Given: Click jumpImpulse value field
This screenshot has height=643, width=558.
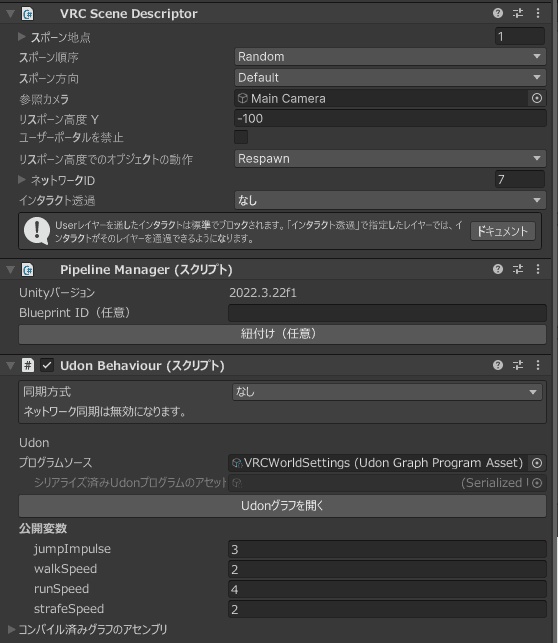Looking at the screenshot, I should 387,549.
